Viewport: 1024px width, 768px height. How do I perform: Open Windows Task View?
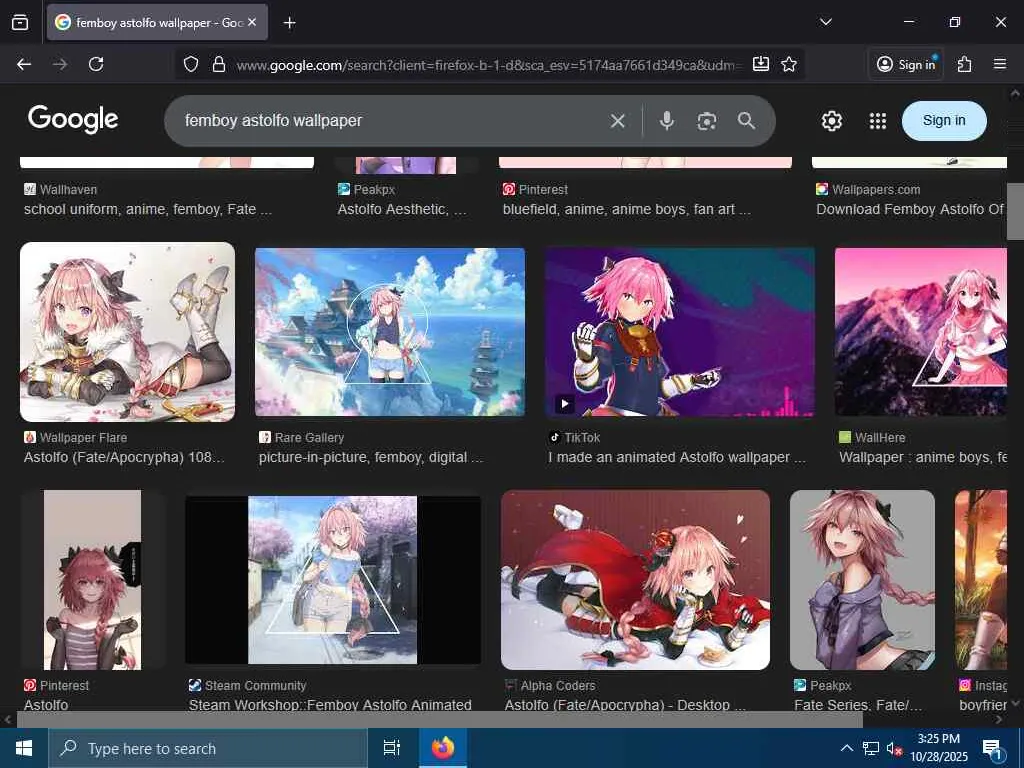392,748
